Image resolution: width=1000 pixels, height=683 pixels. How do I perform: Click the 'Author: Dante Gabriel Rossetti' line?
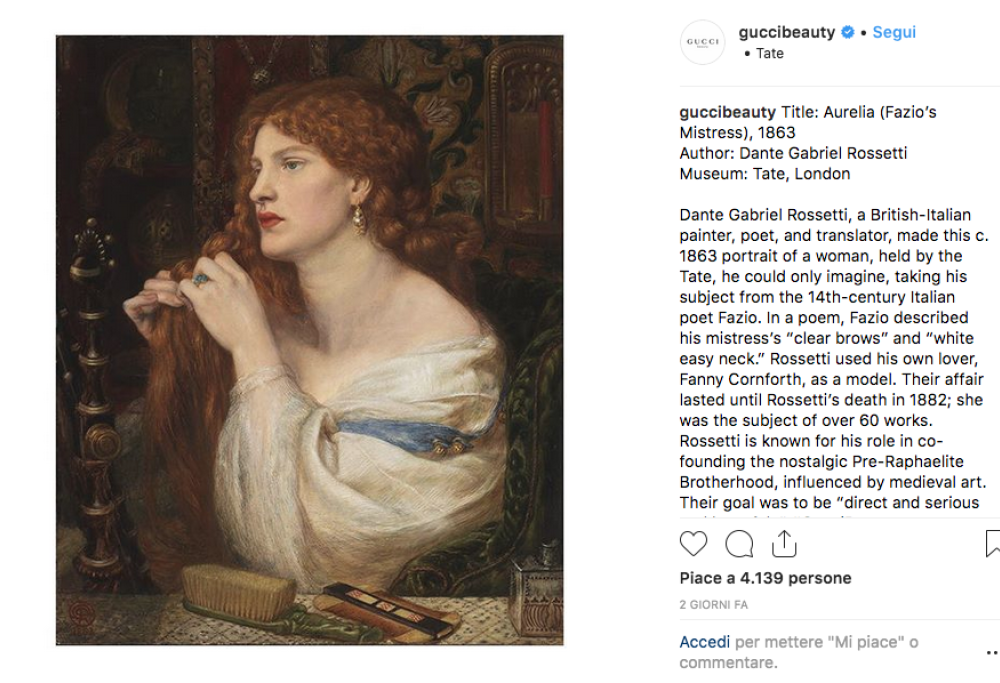[x=789, y=152]
